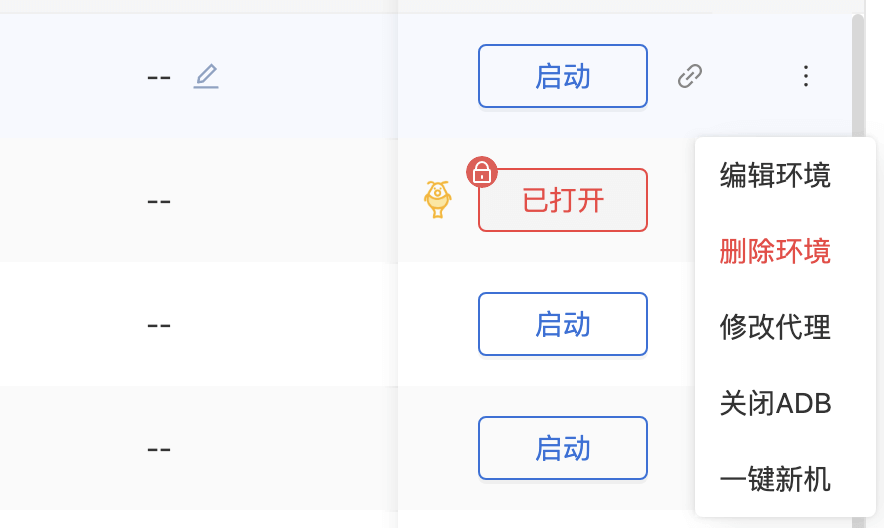The image size is (884, 528).
Task: Select 关闭ADB from the menu
Action: click(775, 403)
